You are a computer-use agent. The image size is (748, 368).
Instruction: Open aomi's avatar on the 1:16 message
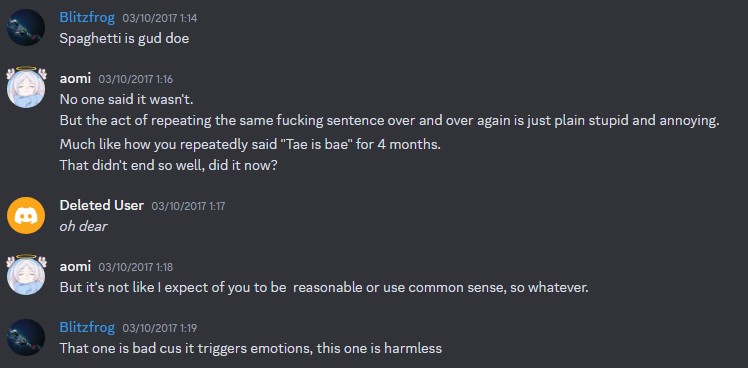pos(26,87)
